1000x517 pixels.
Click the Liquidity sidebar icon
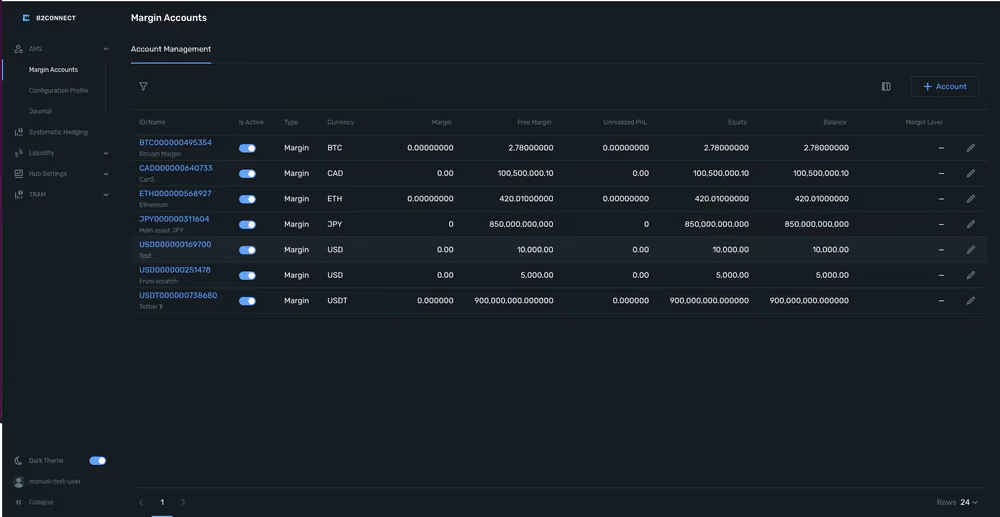pos(18,153)
